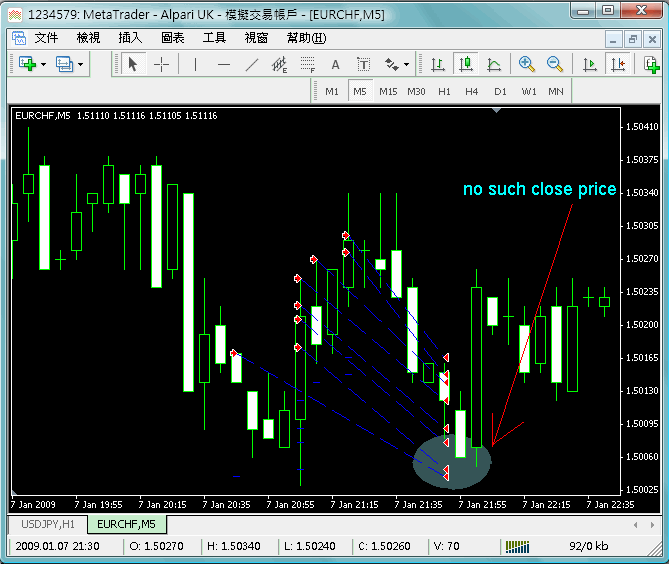Click the status bar Open value O: 1.50270
Screen dimensions: 669x564
[156, 547]
